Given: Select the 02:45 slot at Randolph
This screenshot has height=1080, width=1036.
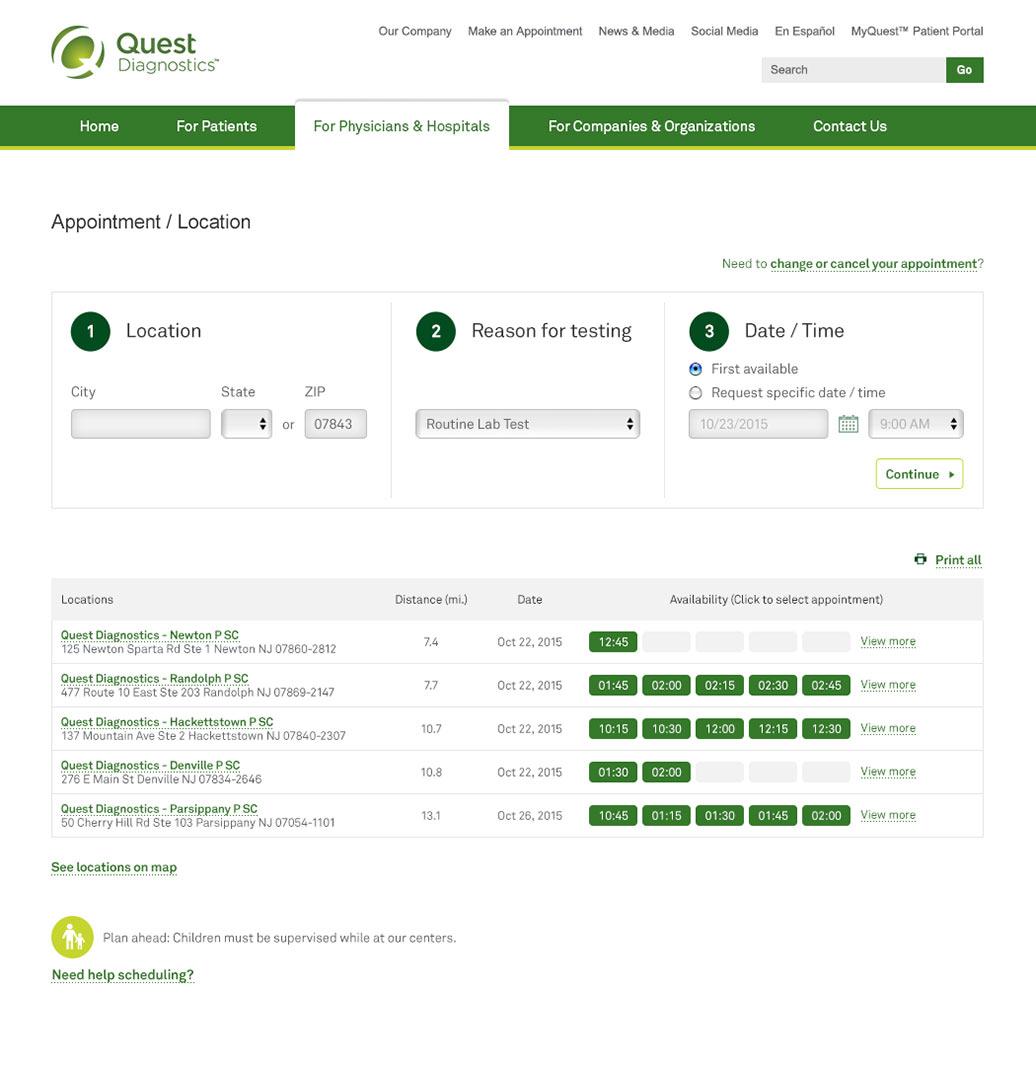Looking at the screenshot, I should 827,685.
